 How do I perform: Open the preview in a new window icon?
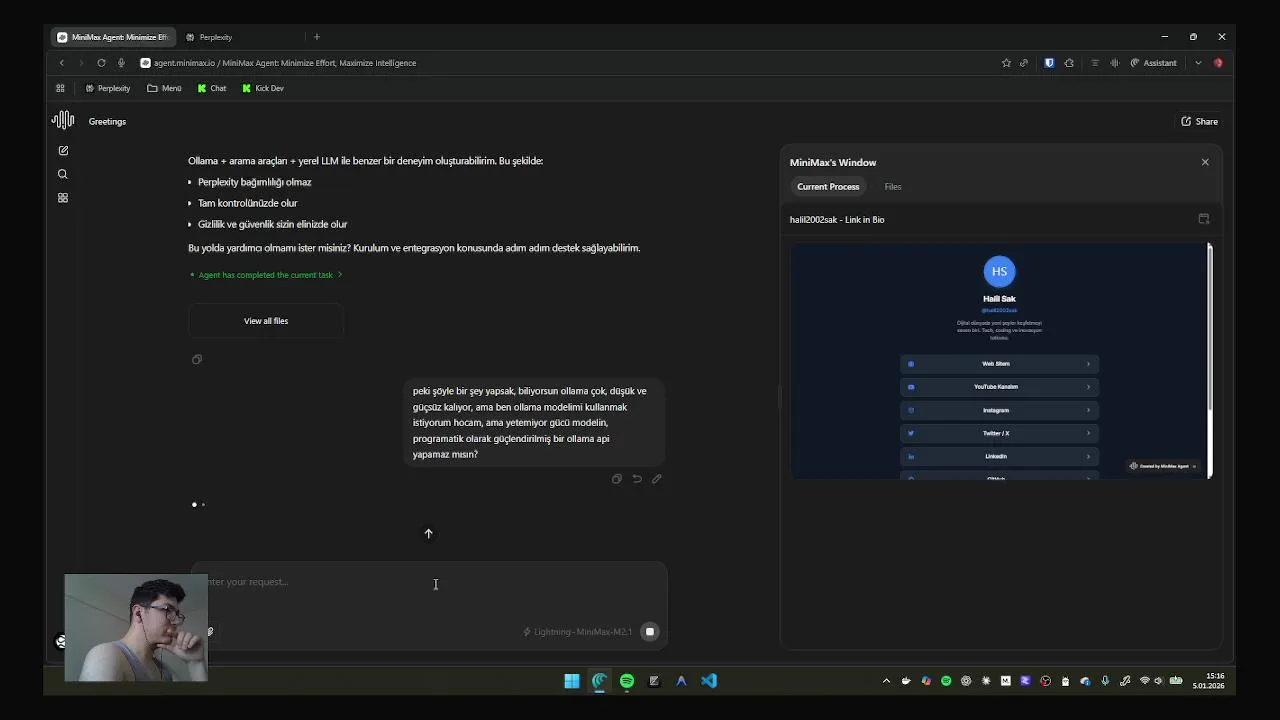(1204, 219)
